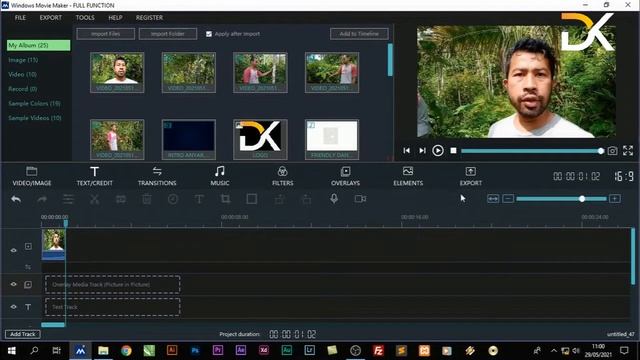Select the DK LOGO thumbnail
Screen dimensions: 640x360
point(260,139)
